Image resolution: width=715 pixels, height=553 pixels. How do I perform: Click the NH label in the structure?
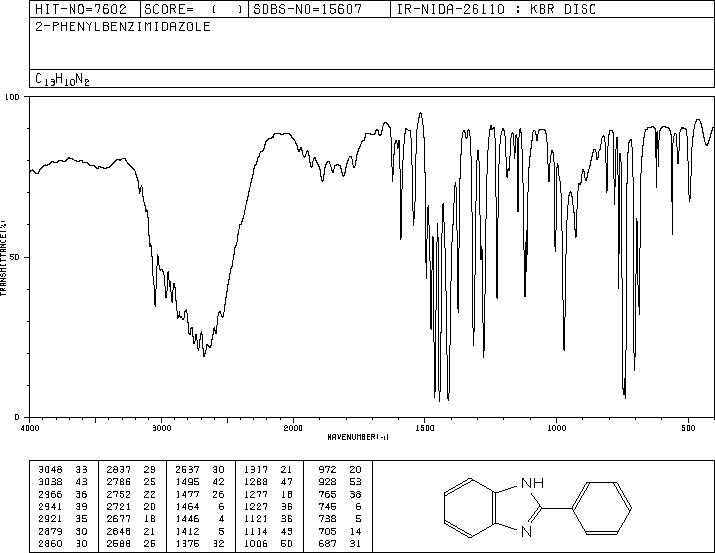point(532,483)
